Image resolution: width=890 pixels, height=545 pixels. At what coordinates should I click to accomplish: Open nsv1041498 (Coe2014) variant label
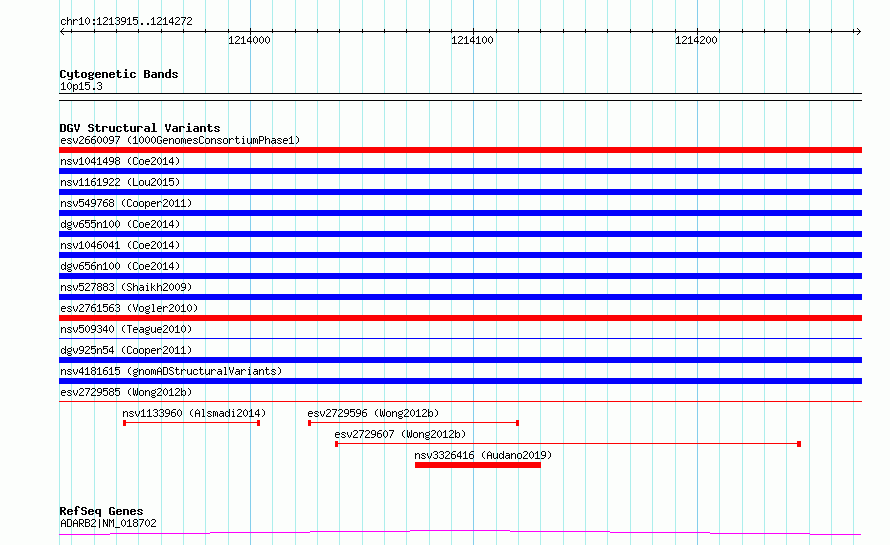coord(120,161)
